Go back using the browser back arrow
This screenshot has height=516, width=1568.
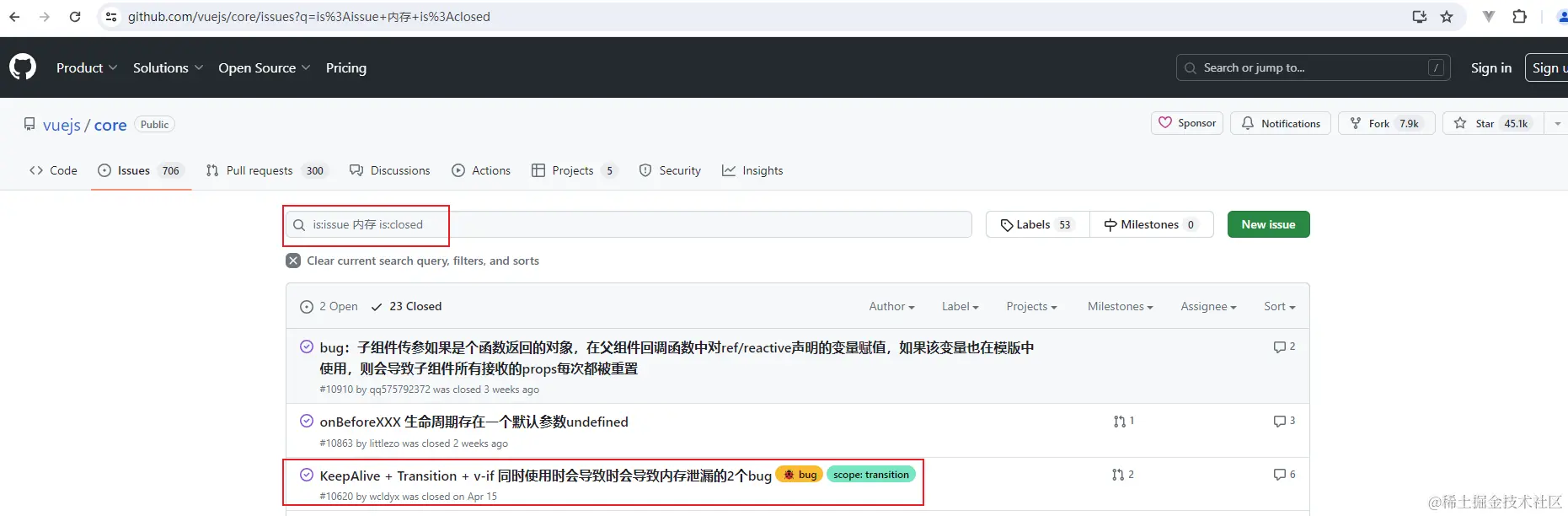pyautogui.click(x=14, y=17)
